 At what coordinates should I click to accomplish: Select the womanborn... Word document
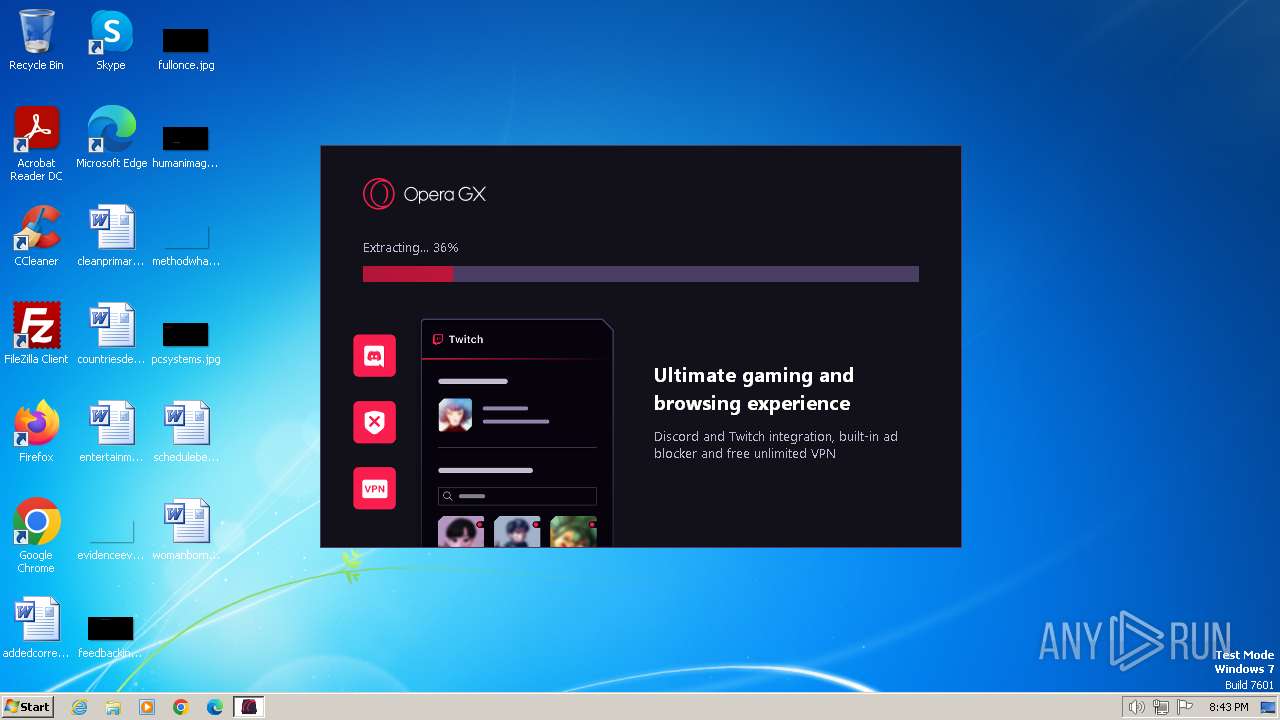coord(186,529)
